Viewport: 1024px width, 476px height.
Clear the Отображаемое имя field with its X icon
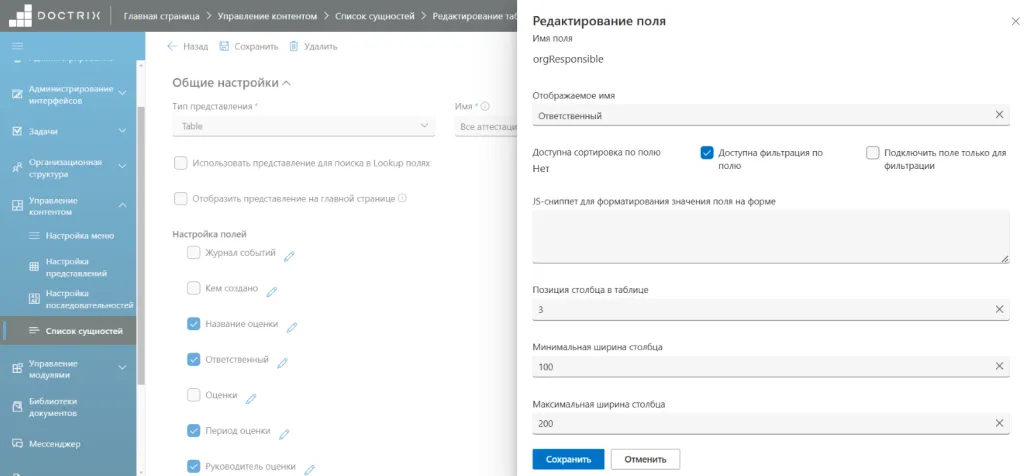[x=999, y=115]
